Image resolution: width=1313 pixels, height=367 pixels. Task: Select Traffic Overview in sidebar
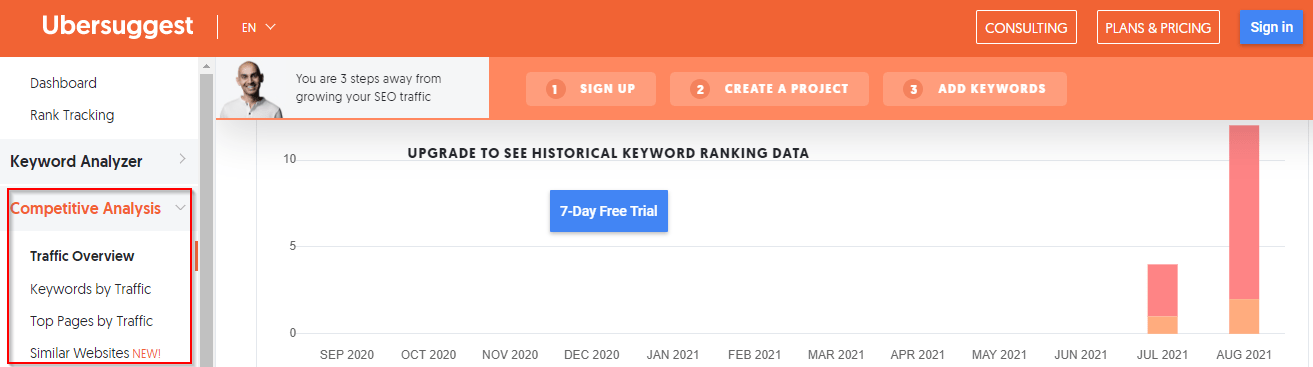click(82, 256)
